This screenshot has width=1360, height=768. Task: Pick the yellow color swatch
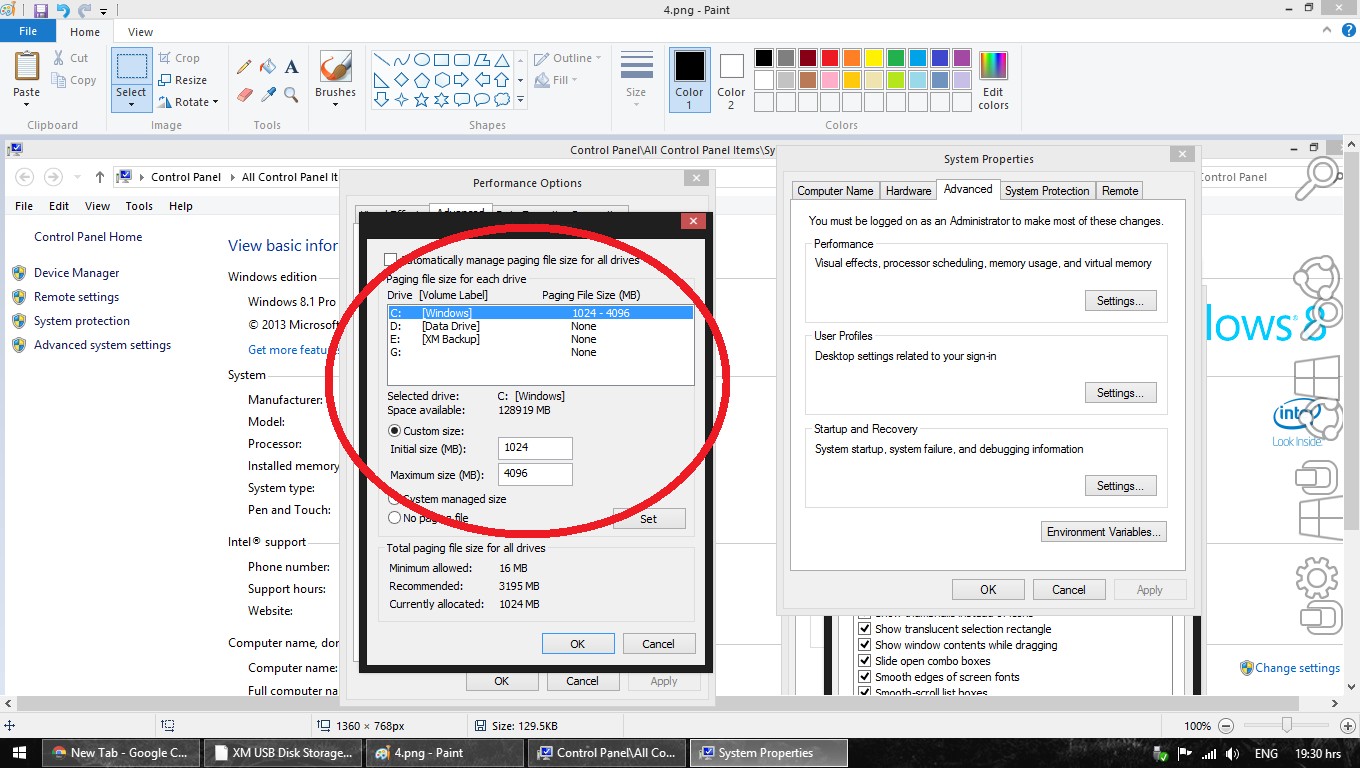click(x=873, y=58)
